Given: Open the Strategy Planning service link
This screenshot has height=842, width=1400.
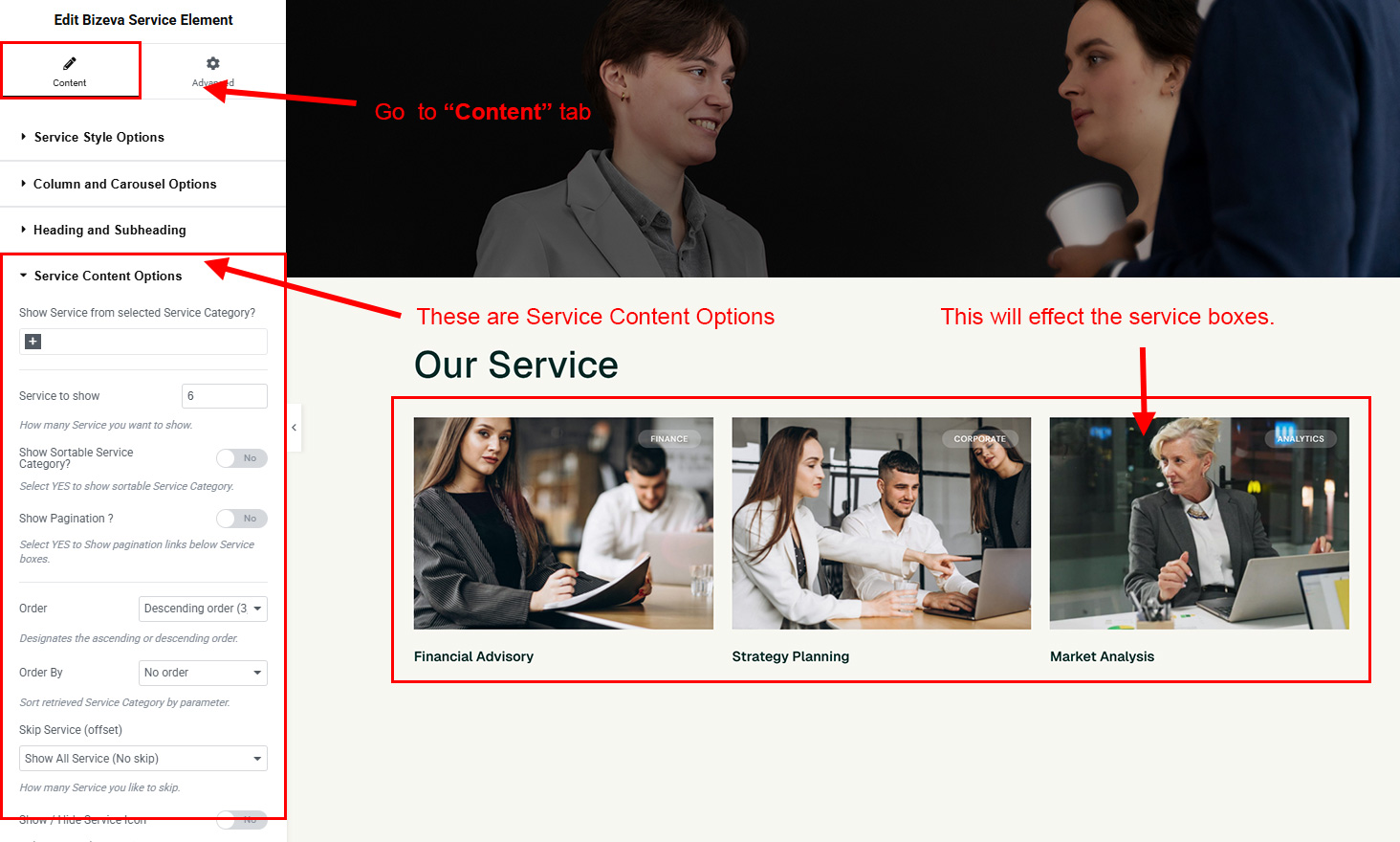Looking at the screenshot, I should point(790,656).
